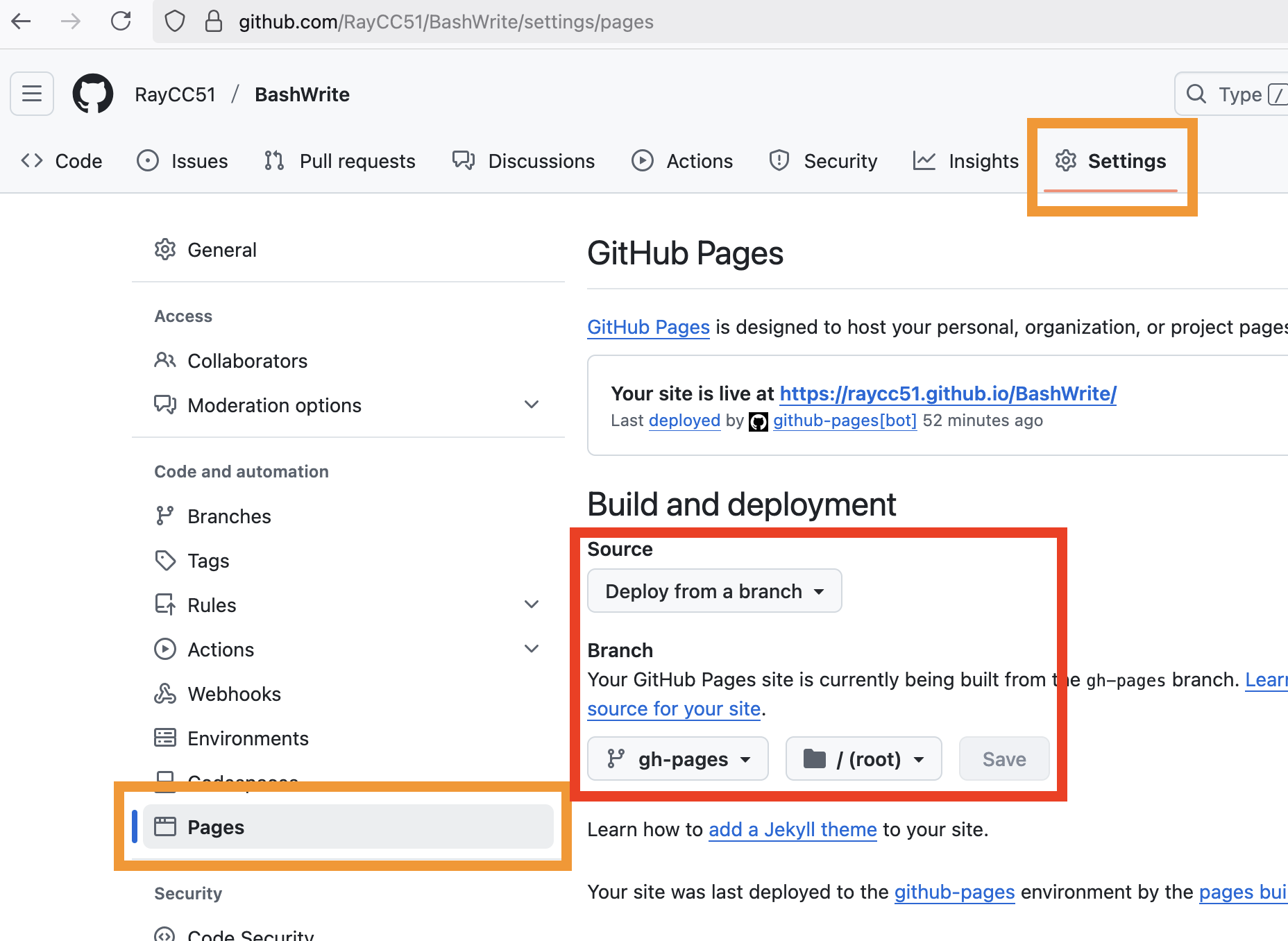Viewport: 1288px width, 941px height.
Task: Reload the page with the refresh icon
Action: point(121,22)
